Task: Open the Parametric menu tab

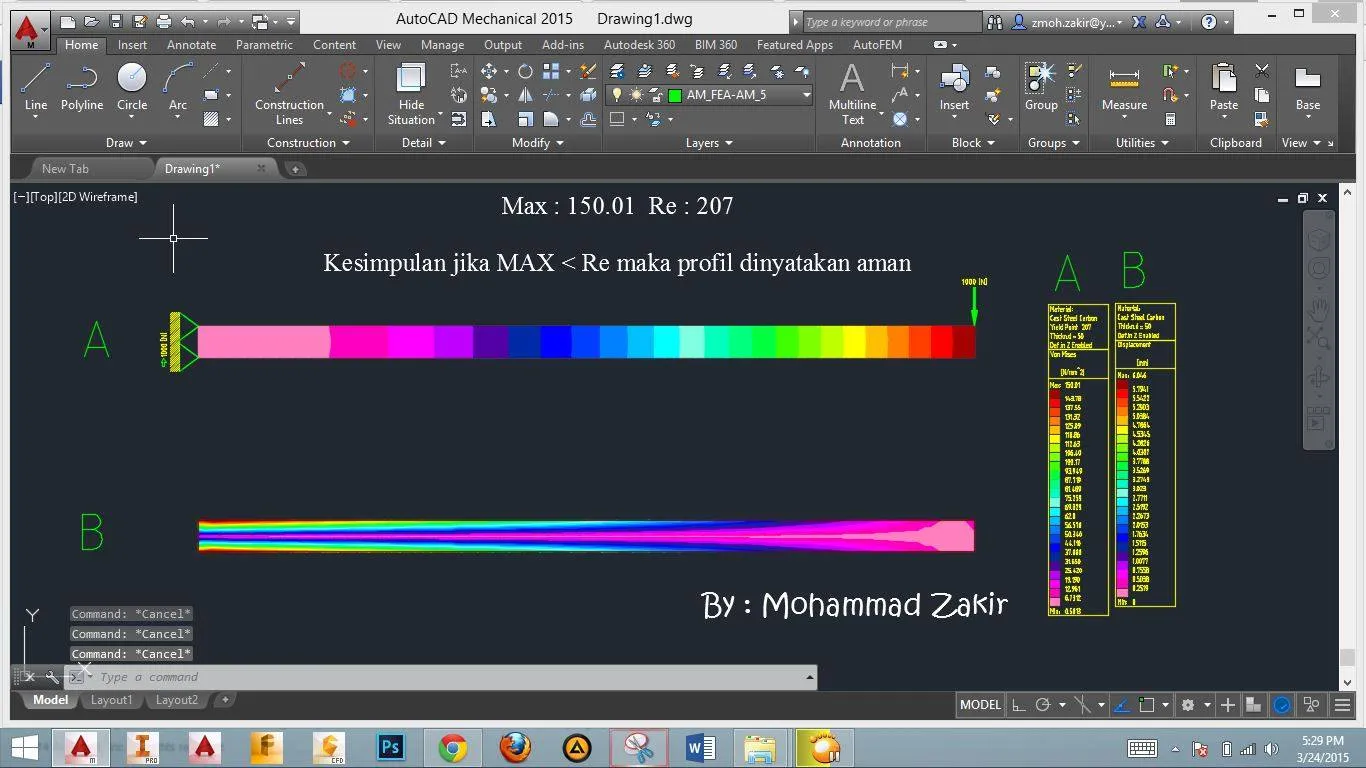Action: 263,44
